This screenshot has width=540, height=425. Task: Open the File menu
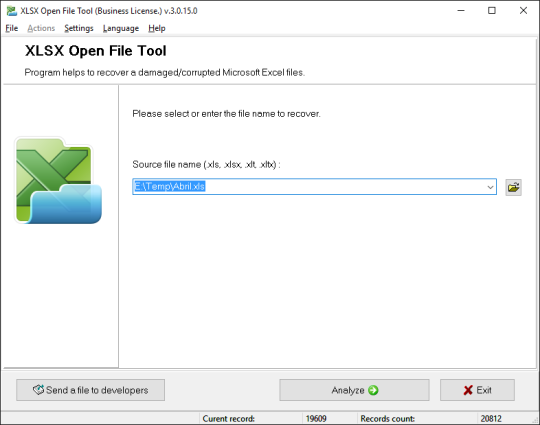pyautogui.click(x=11, y=28)
